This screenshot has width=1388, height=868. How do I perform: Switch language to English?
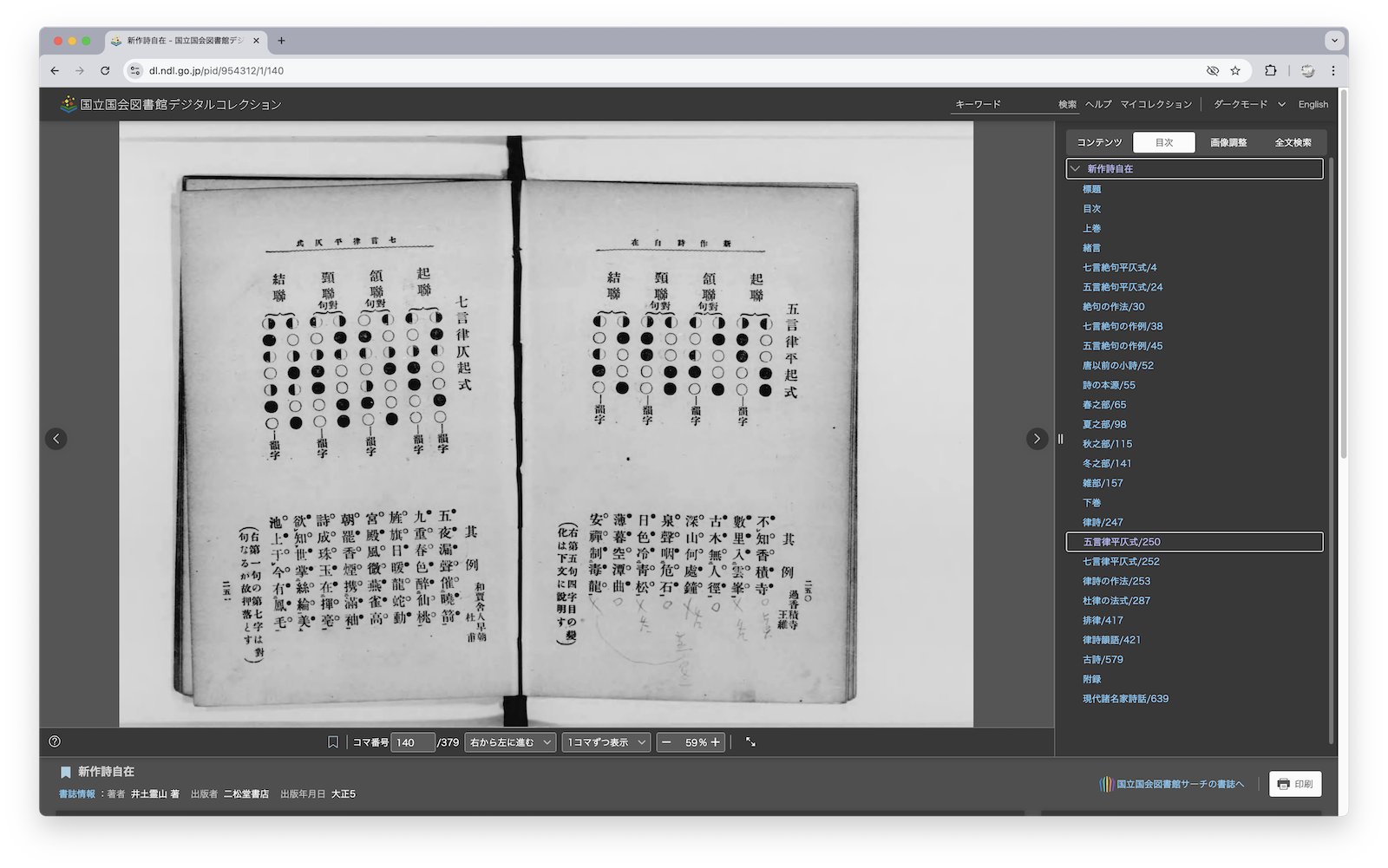click(1313, 104)
